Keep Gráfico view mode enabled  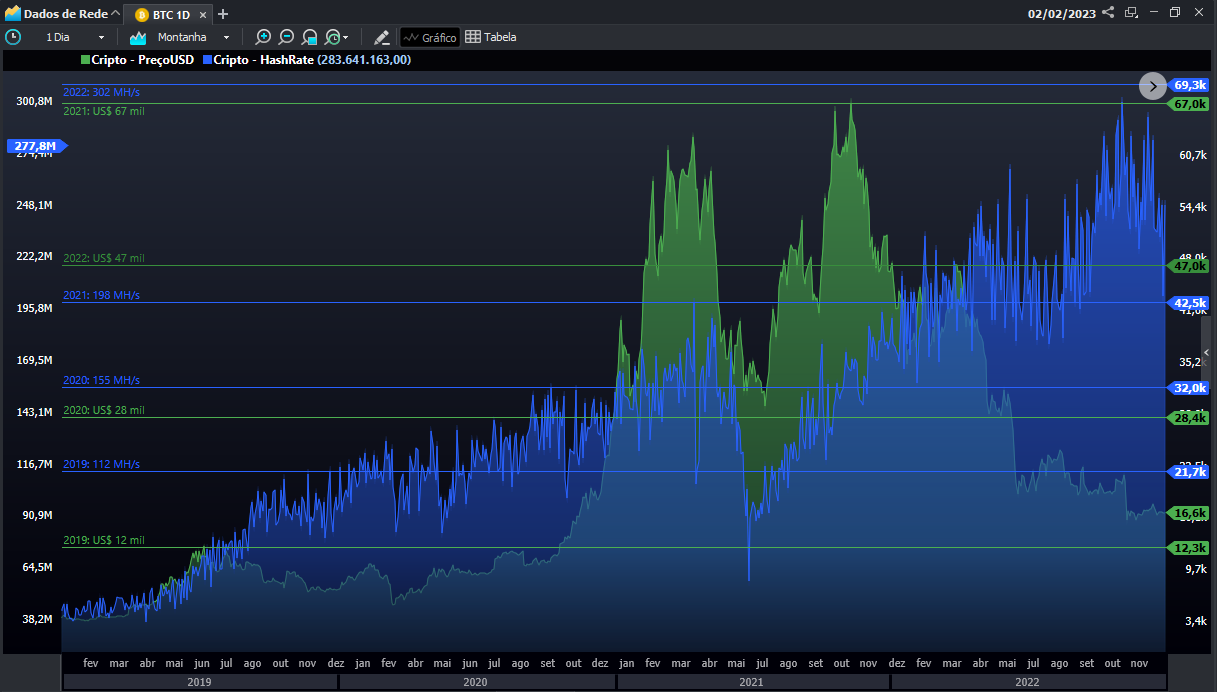click(x=430, y=36)
